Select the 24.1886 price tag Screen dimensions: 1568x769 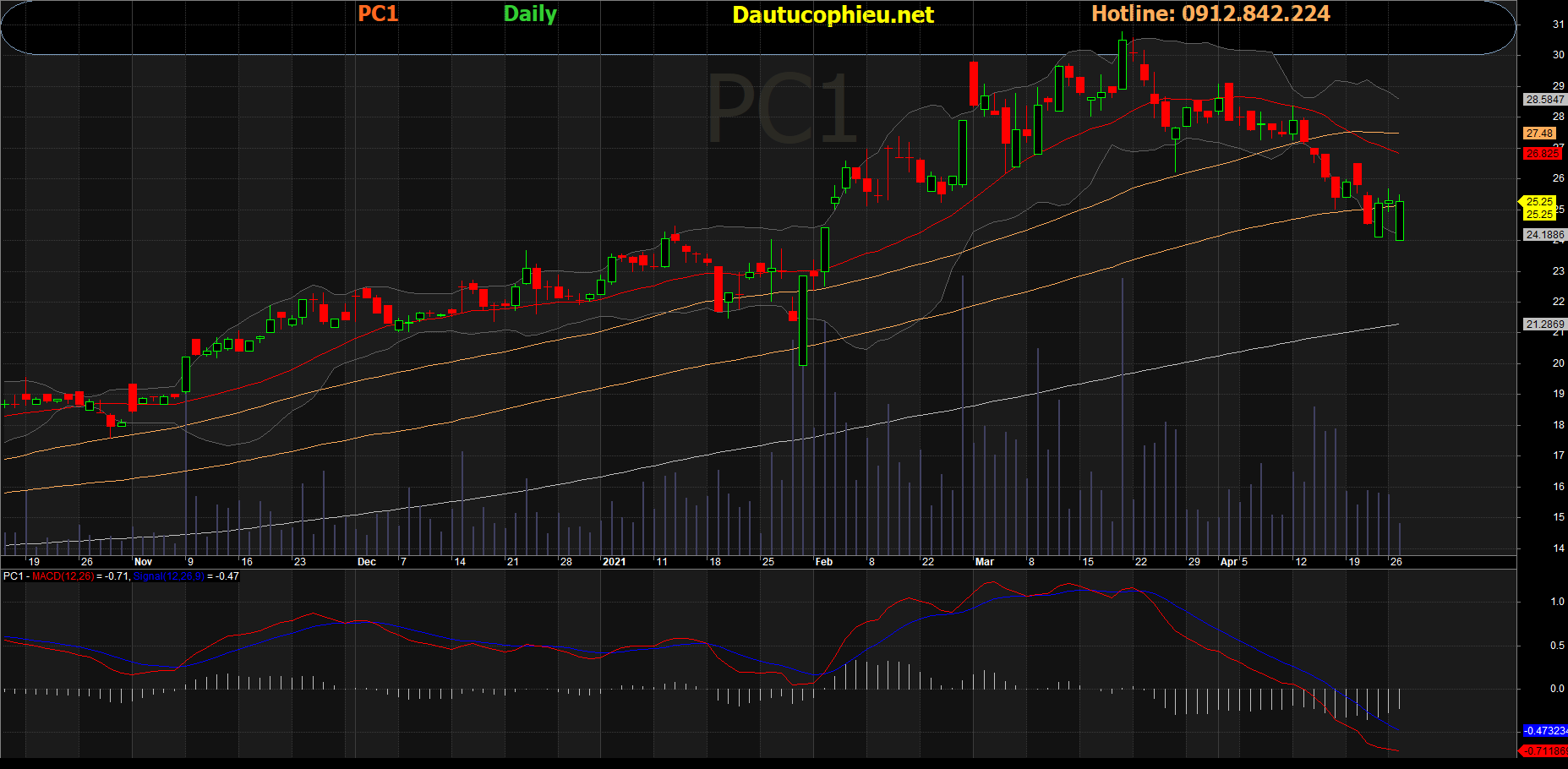click(1544, 235)
